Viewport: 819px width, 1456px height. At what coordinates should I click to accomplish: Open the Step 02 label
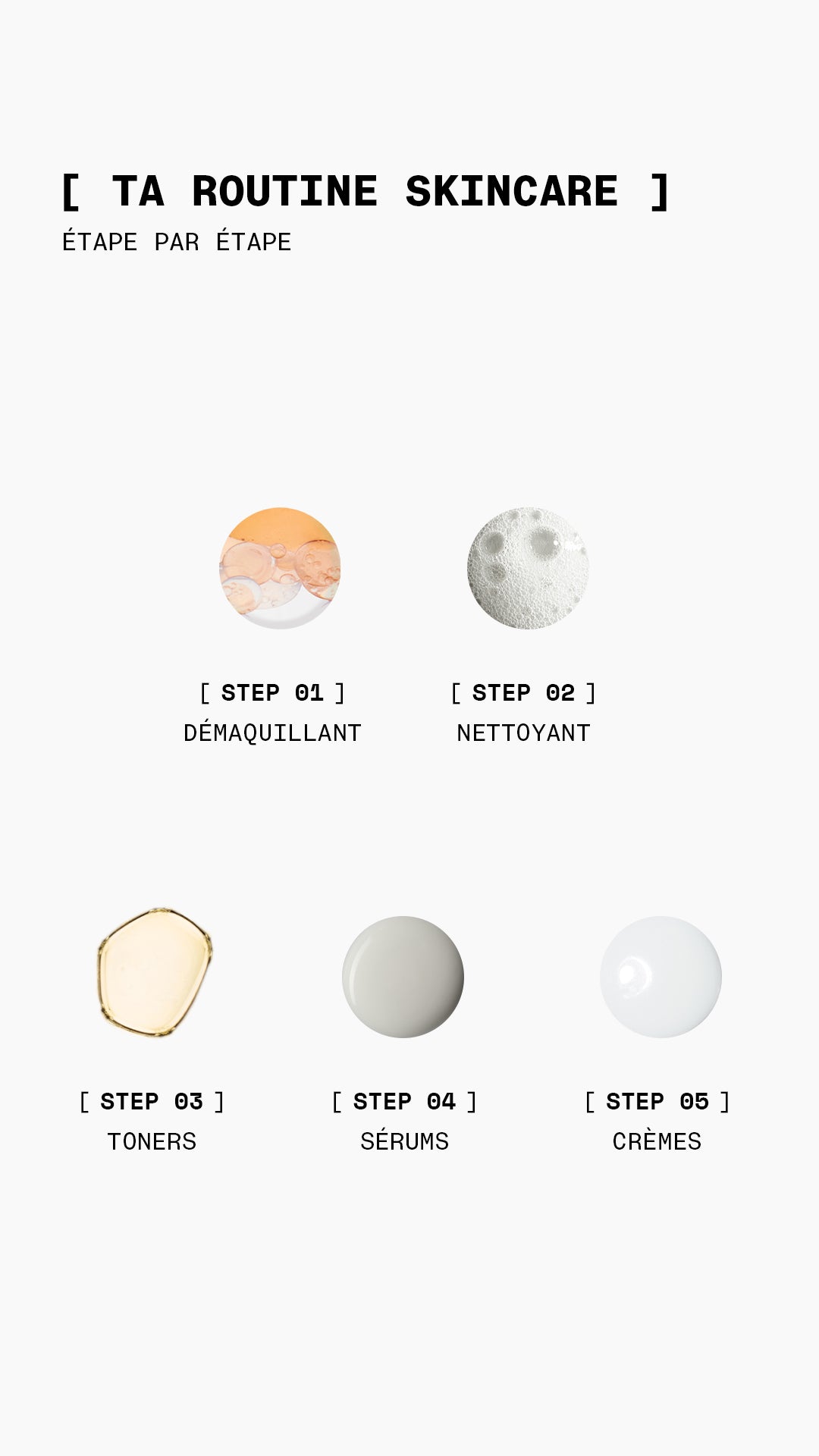pyautogui.click(x=523, y=692)
